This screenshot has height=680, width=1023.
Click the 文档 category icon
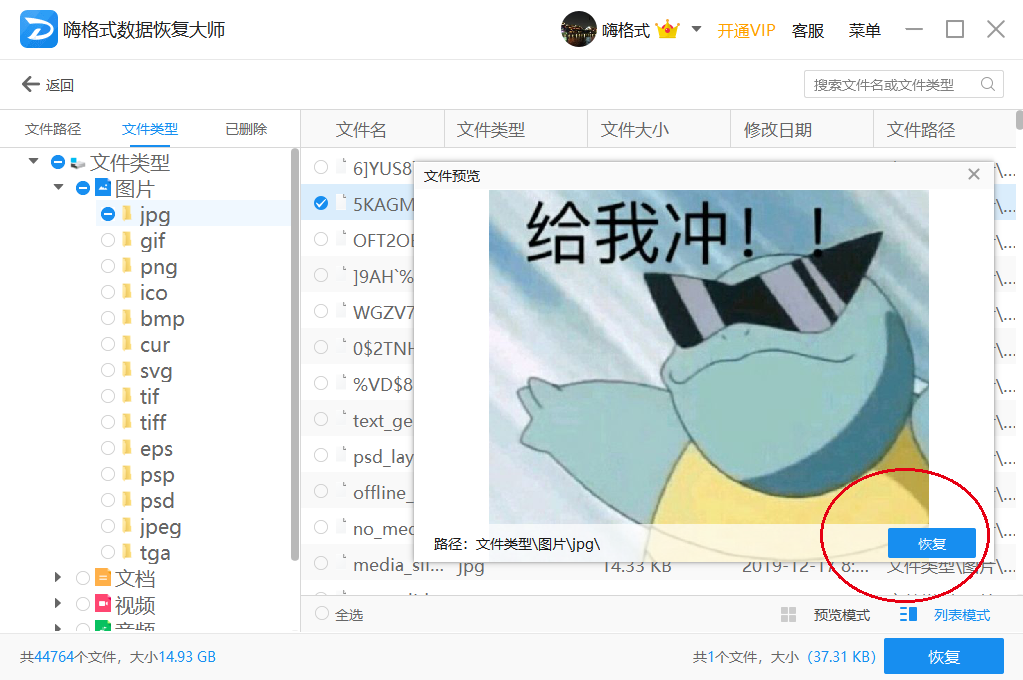click(x=103, y=578)
